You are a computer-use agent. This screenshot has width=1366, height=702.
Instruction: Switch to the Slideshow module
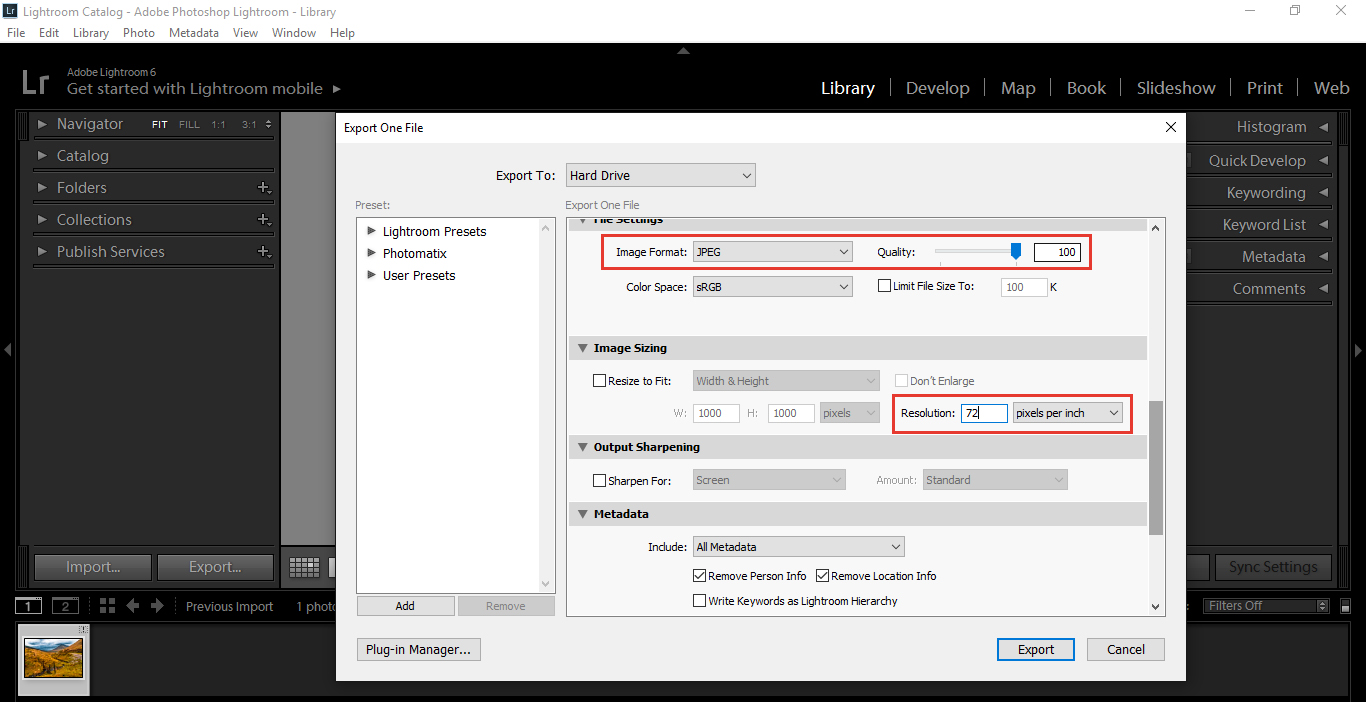pos(1176,88)
